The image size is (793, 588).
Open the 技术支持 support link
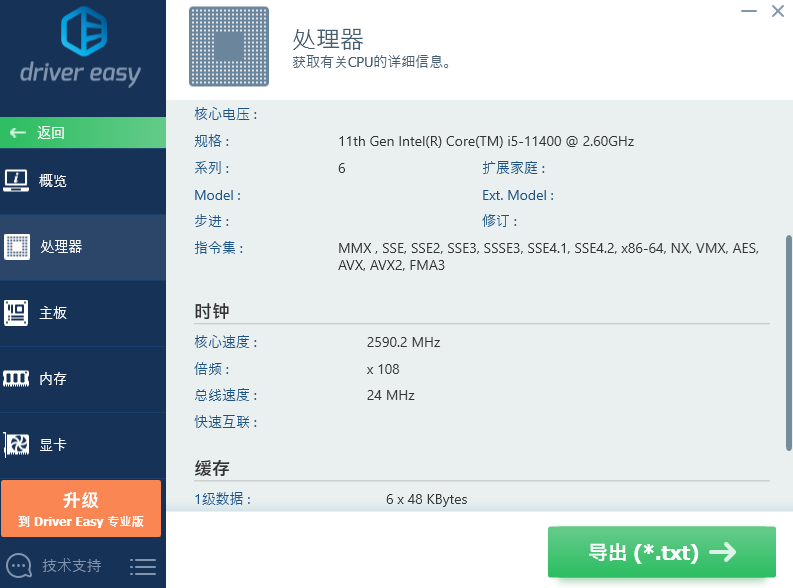(x=71, y=565)
